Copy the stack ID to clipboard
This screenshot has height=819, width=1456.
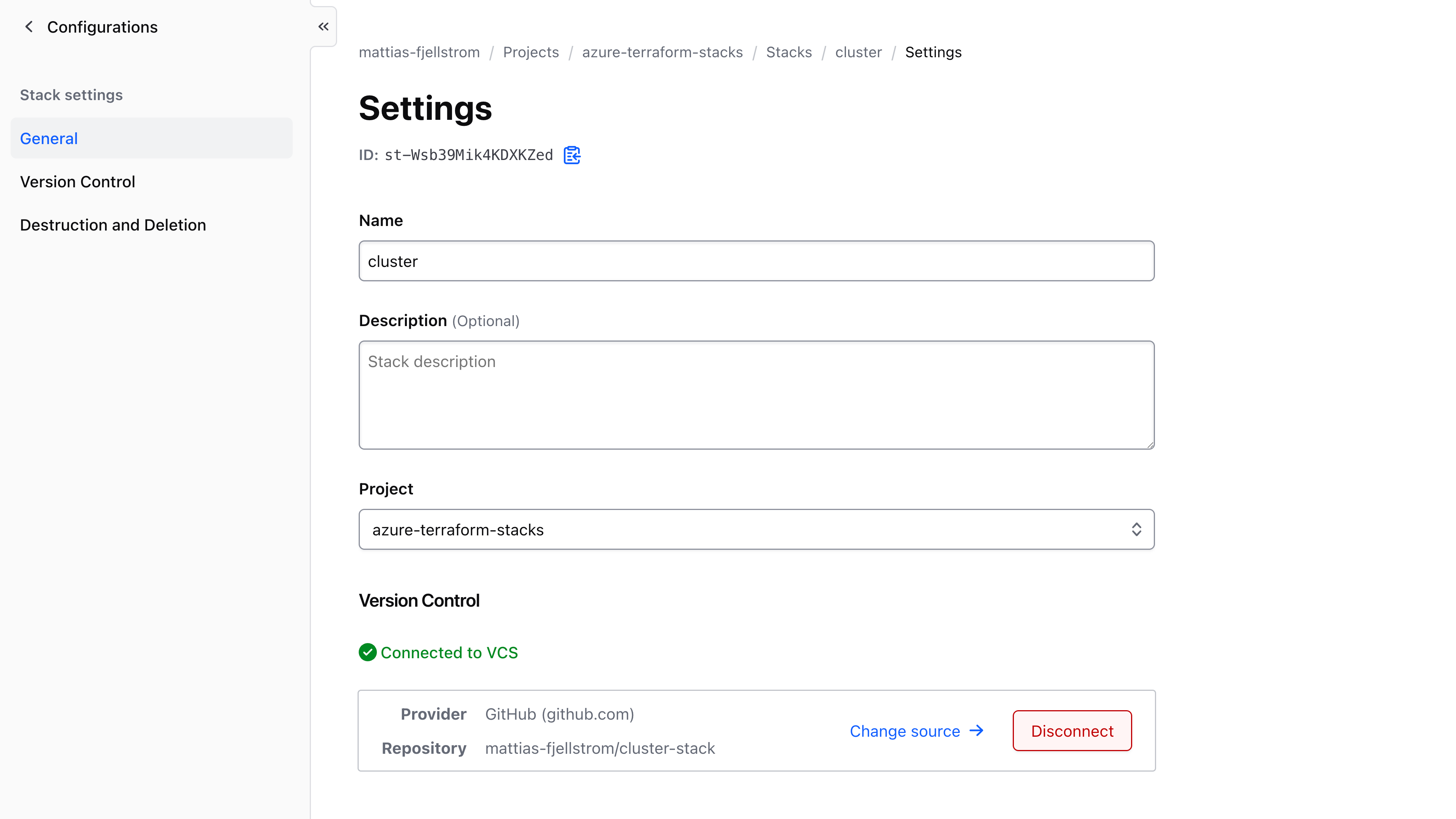[571, 155]
